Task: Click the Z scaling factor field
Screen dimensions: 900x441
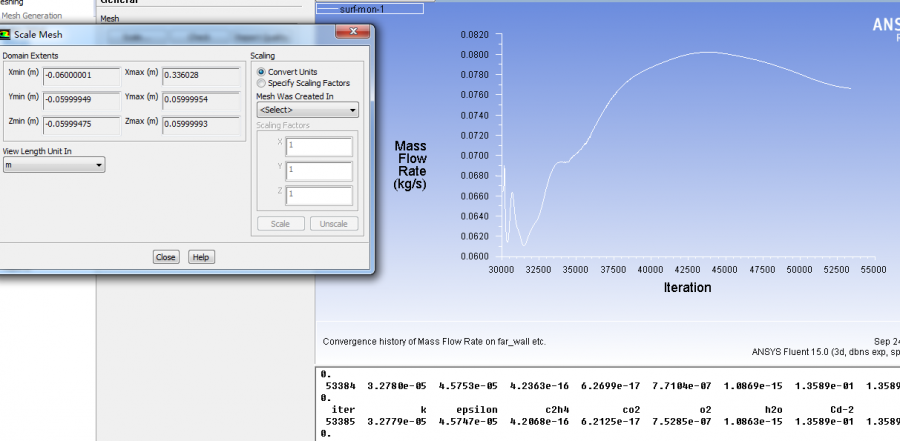Action: coord(319,195)
